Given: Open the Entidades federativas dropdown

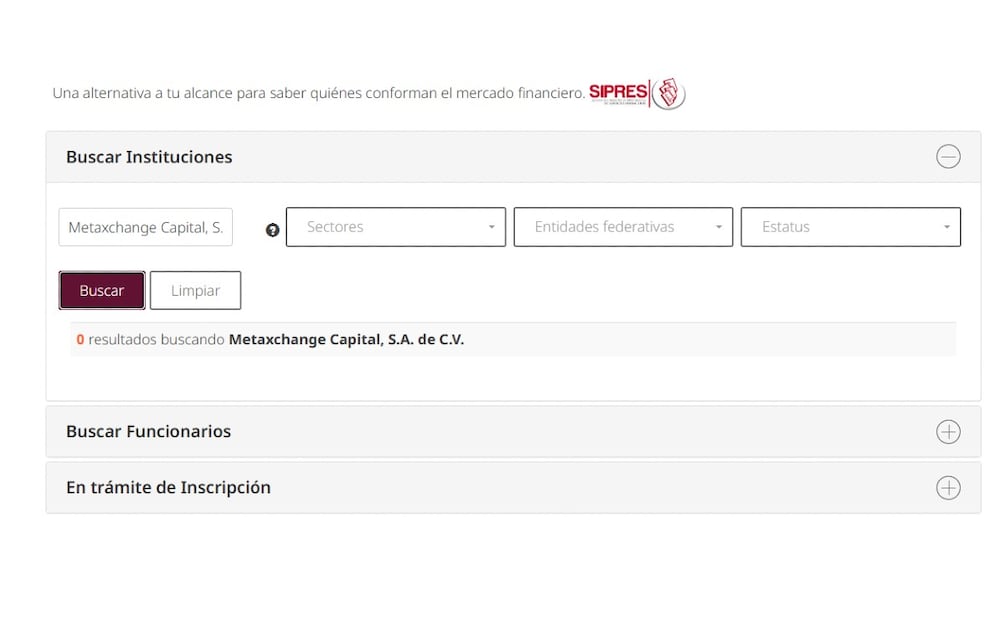Looking at the screenshot, I should pos(623,227).
